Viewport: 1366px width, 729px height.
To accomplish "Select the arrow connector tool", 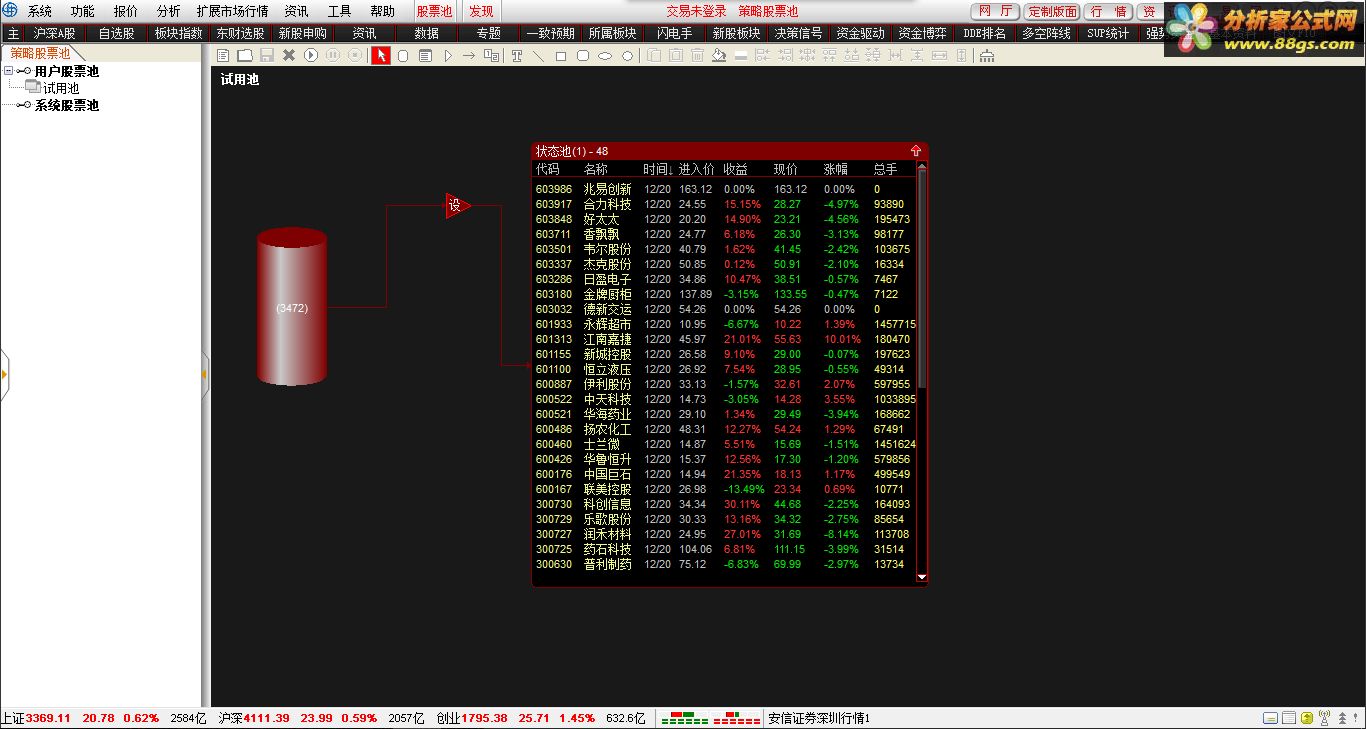I will click(x=469, y=56).
